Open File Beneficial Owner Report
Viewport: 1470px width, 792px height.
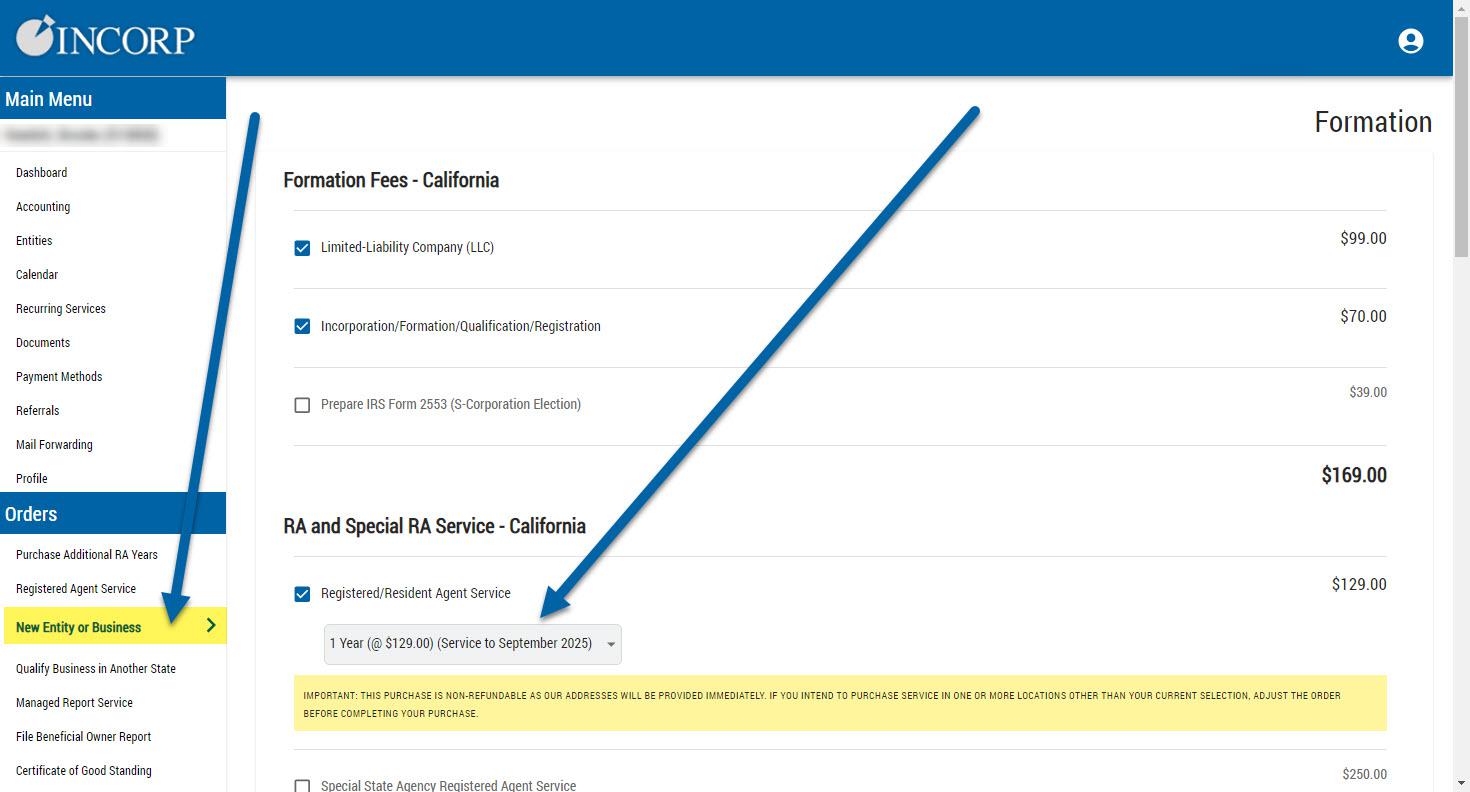pos(84,737)
